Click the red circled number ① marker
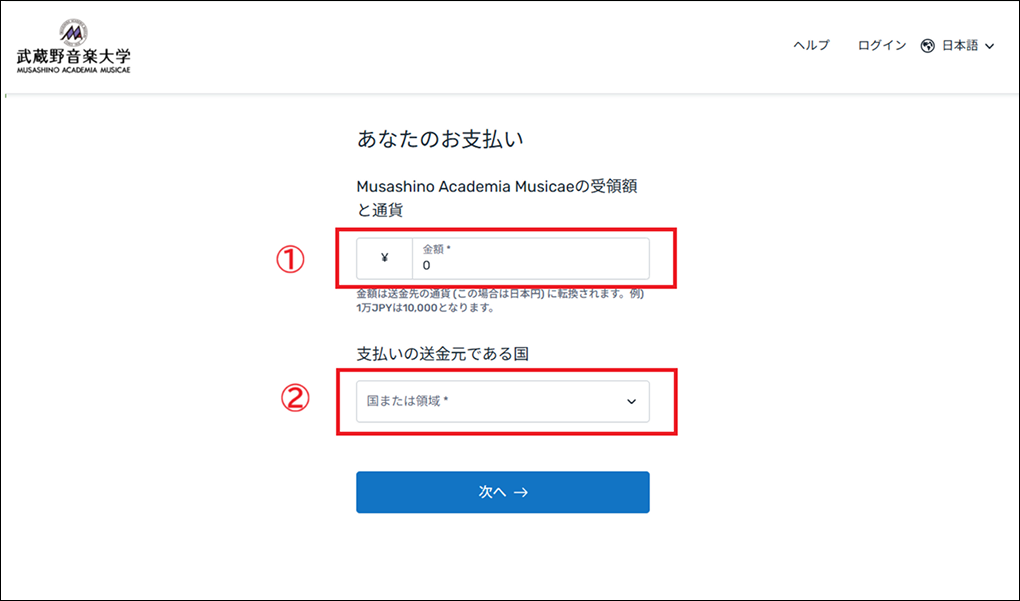Screen dimensions: 1020x601 tap(289, 259)
